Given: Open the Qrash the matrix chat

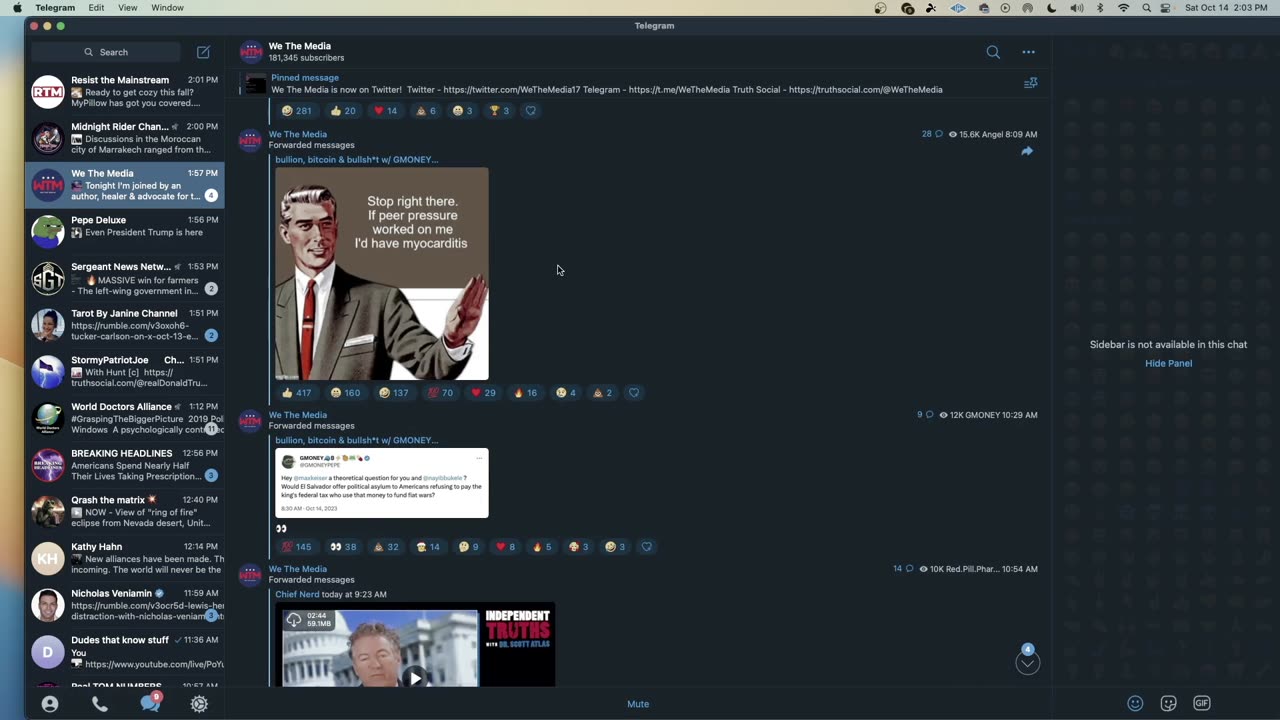Looking at the screenshot, I should point(125,511).
